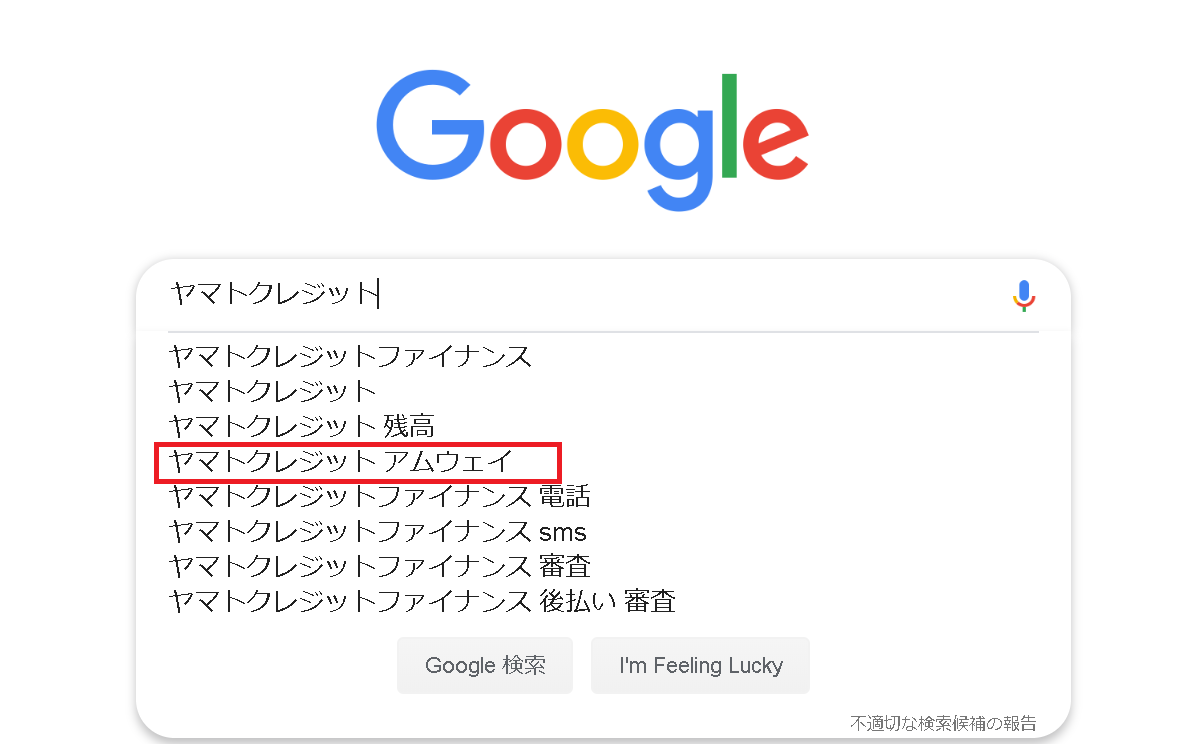Click the I'm Feeling Lucky button
This screenshot has width=1200, height=744.
[700, 666]
